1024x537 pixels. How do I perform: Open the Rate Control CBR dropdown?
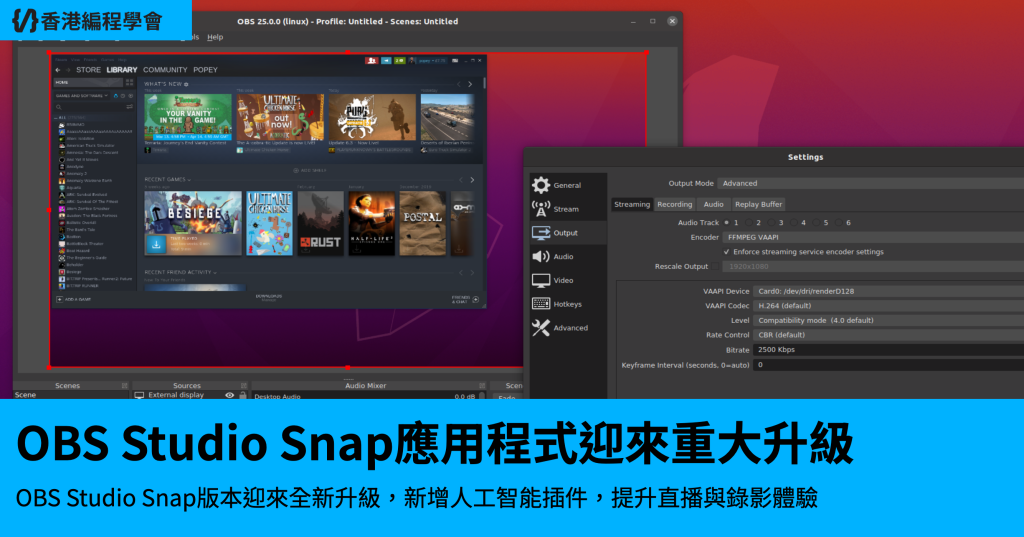[888, 334]
